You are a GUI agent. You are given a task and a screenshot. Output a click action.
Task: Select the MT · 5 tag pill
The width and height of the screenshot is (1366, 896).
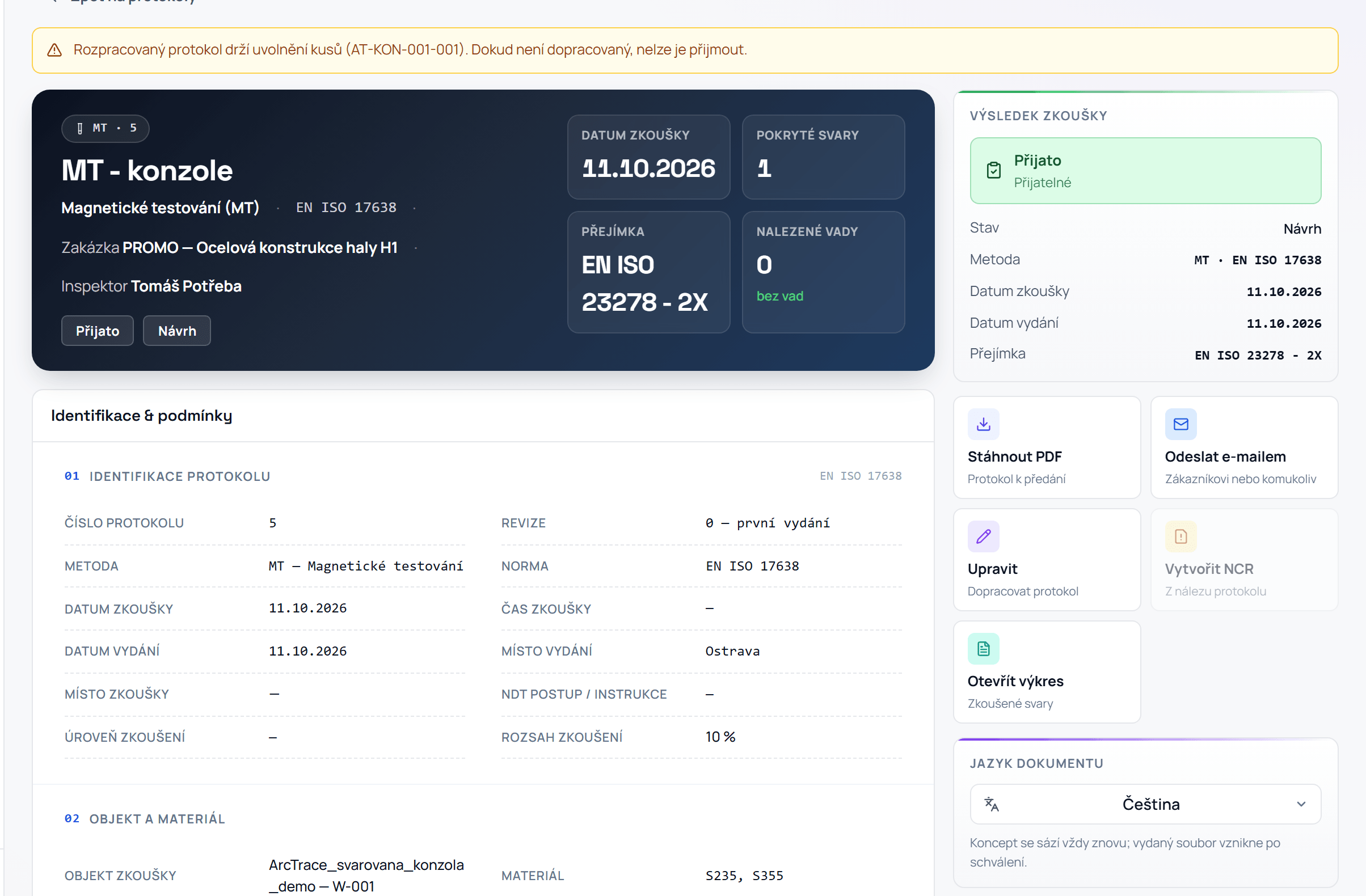click(106, 129)
